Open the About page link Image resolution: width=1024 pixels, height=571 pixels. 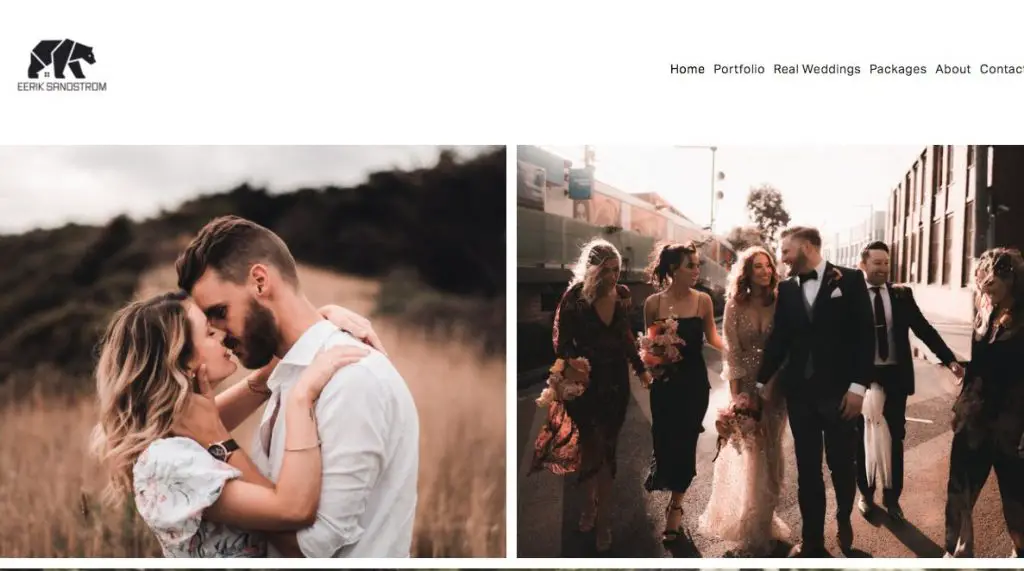(953, 69)
